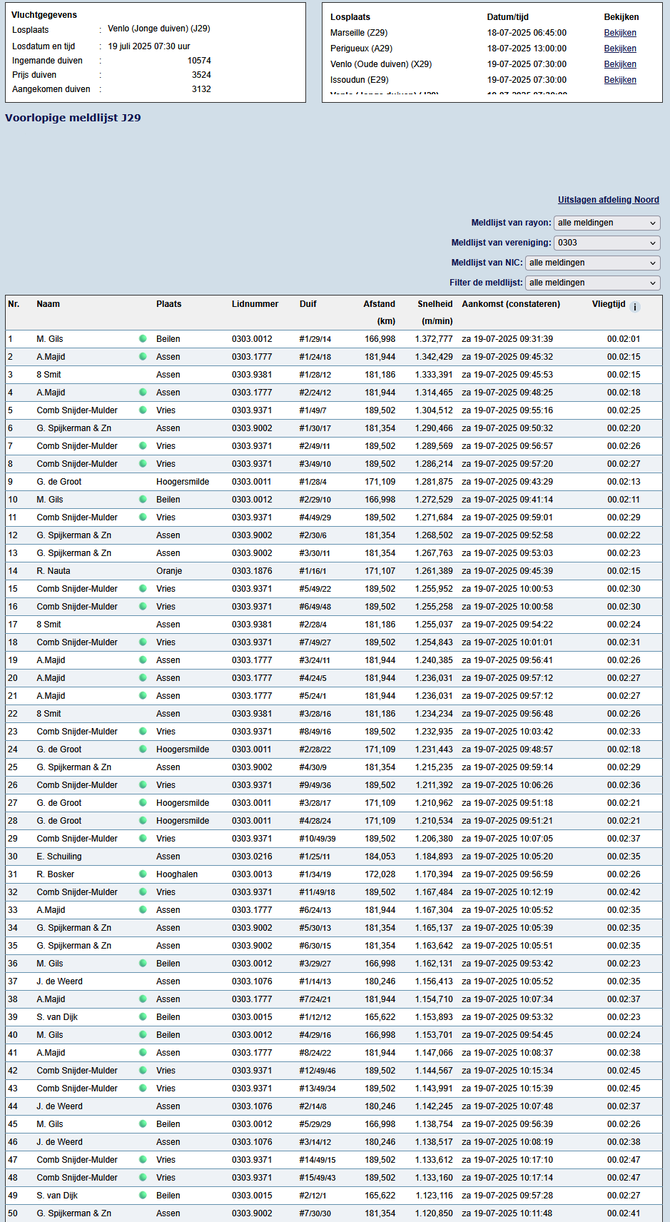This screenshot has height=1222, width=670.
Task: Click green dot in row 49 S. van Dijk
Action: click(x=143, y=1195)
